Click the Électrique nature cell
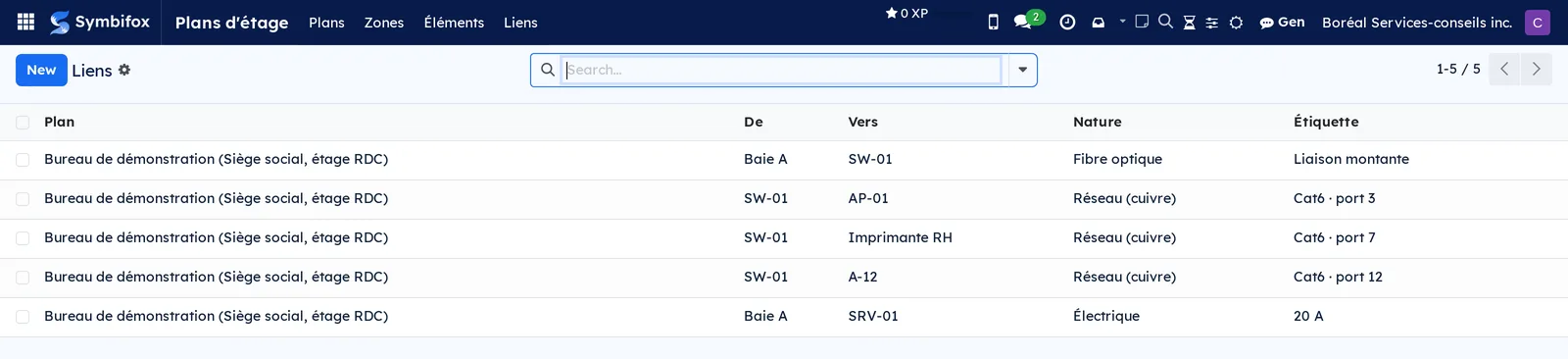This screenshot has width=1568, height=359. (x=1106, y=316)
